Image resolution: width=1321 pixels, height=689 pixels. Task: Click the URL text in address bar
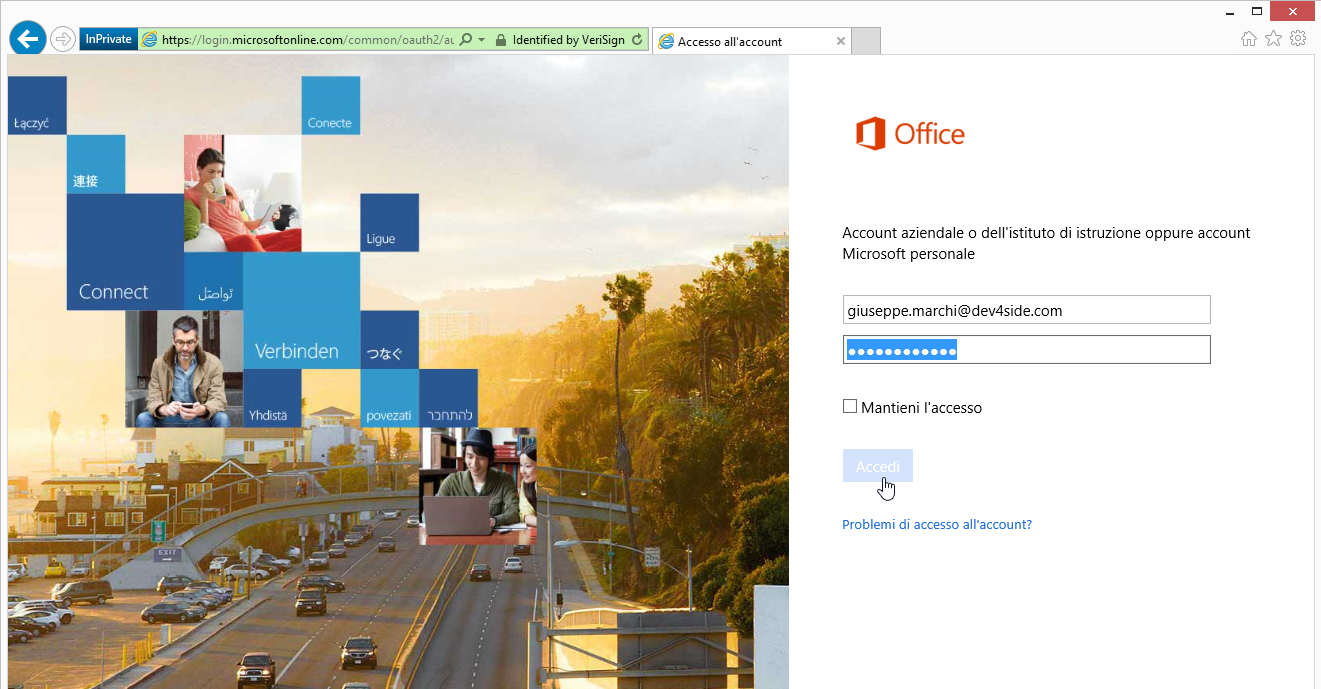(308, 40)
